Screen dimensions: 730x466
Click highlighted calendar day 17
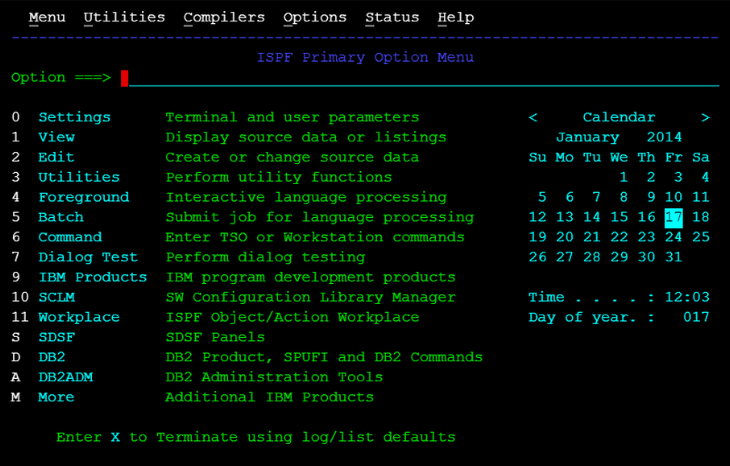click(x=674, y=218)
